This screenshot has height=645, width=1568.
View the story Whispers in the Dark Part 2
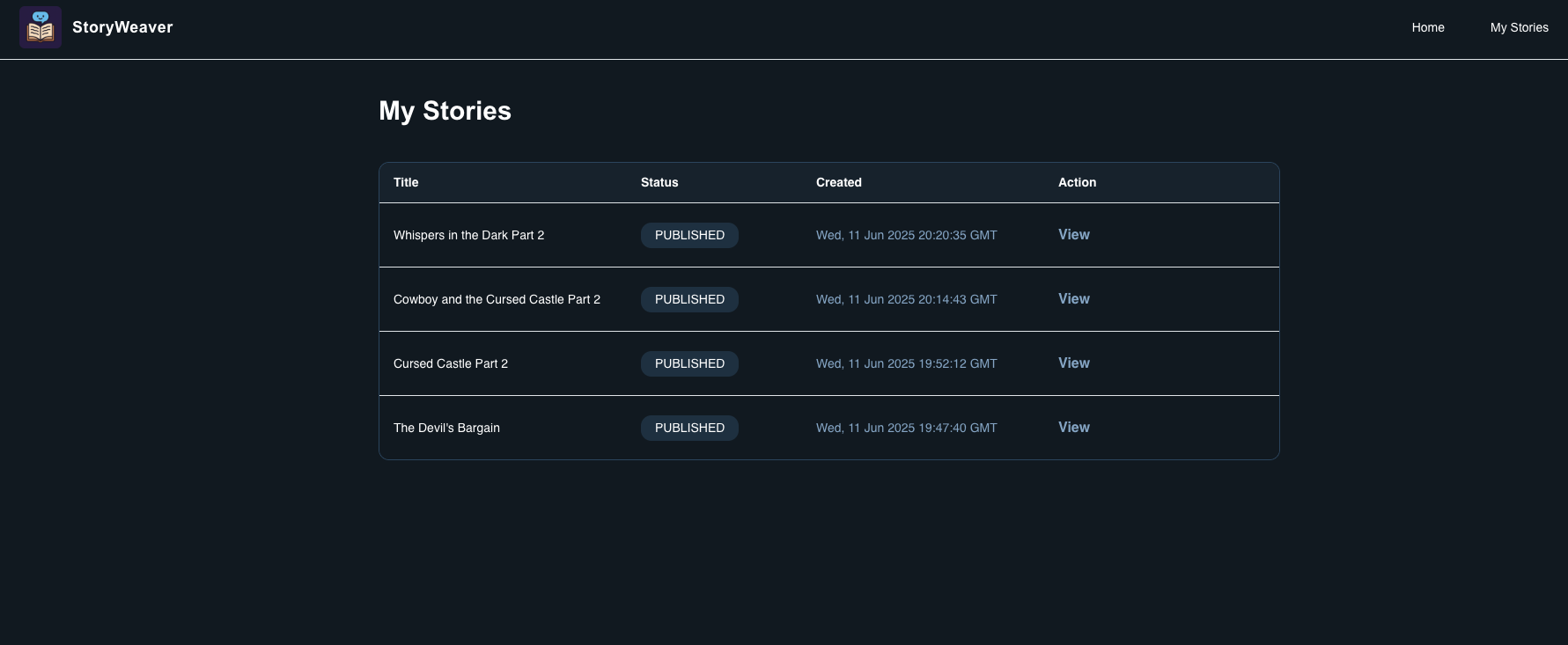pyautogui.click(x=1073, y=235)
